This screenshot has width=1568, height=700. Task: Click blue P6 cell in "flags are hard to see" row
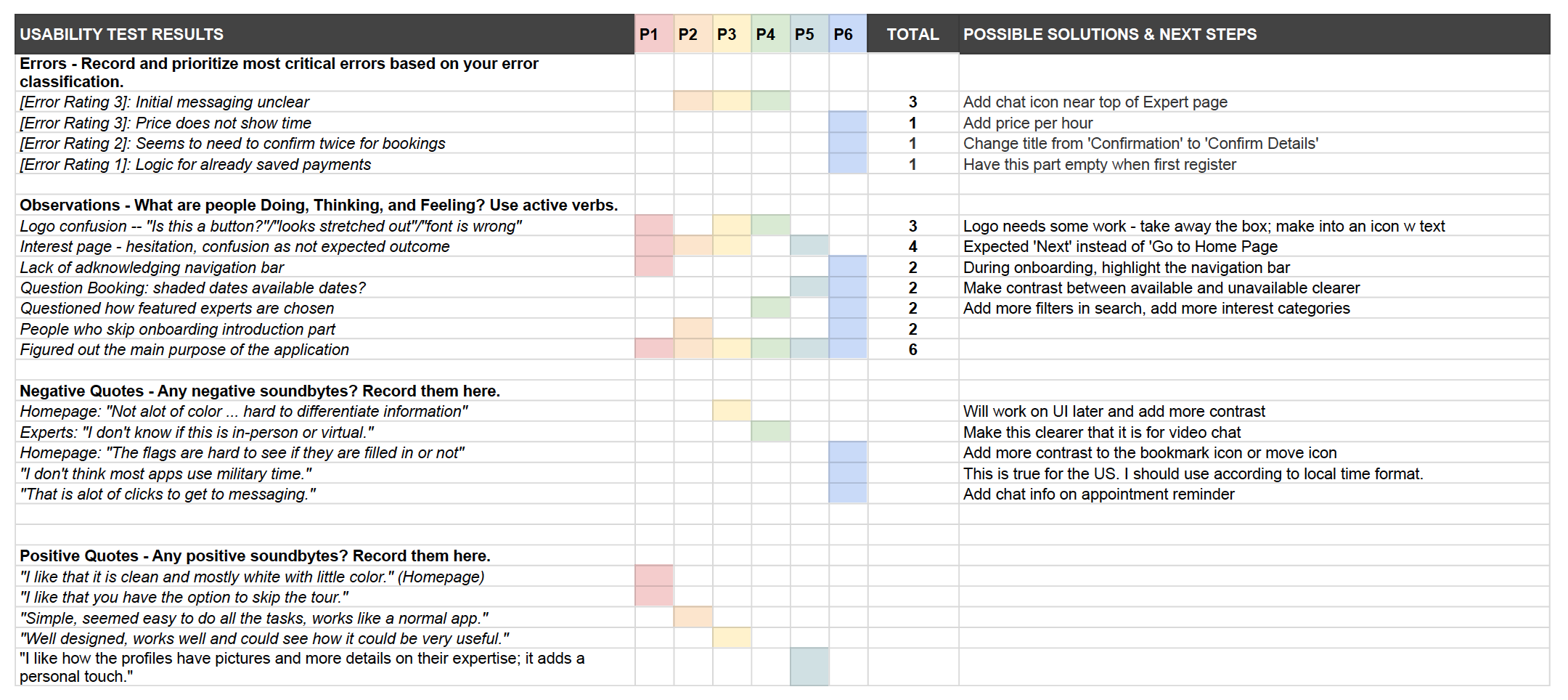(x=847, y=453)
